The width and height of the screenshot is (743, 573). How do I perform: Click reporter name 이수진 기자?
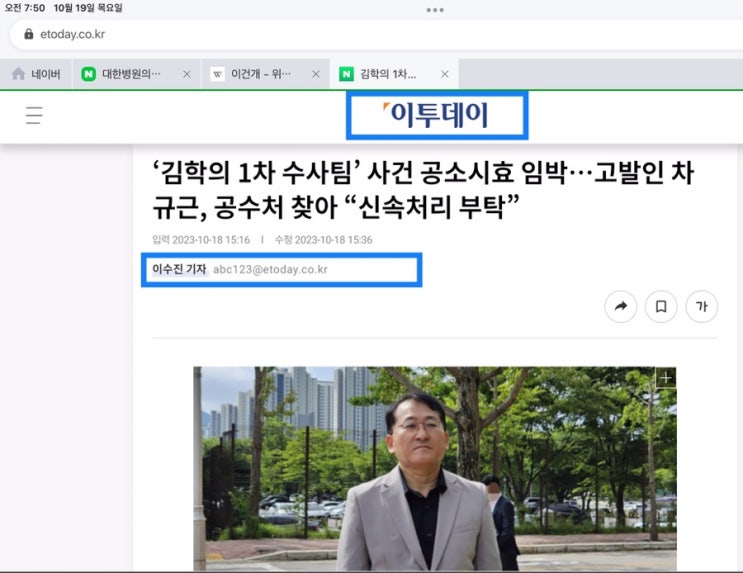pyautogui.click(x=179, y=269)
